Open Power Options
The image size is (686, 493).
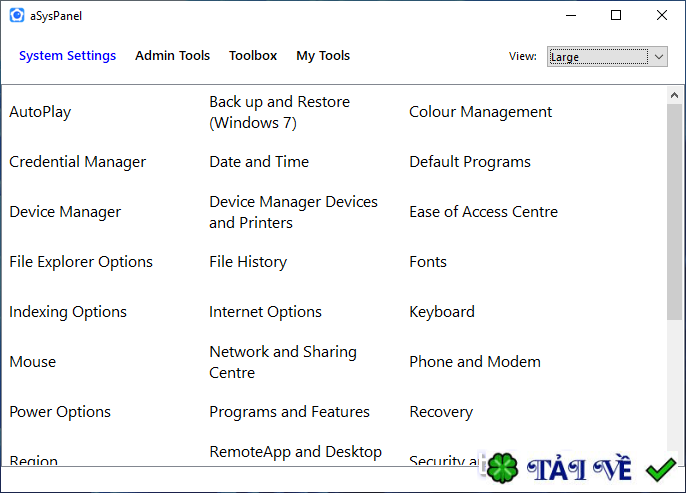[60, 412]
